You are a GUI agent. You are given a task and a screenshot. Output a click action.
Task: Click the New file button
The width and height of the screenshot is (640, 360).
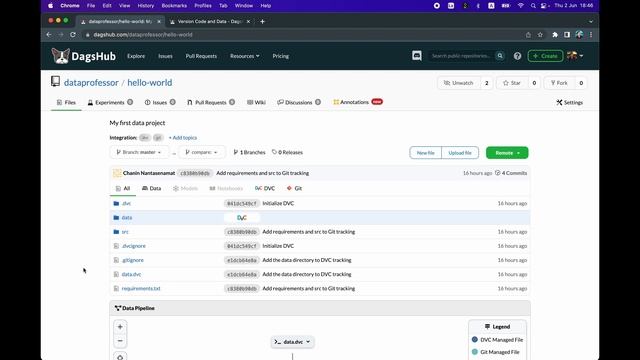pos(425,153)
